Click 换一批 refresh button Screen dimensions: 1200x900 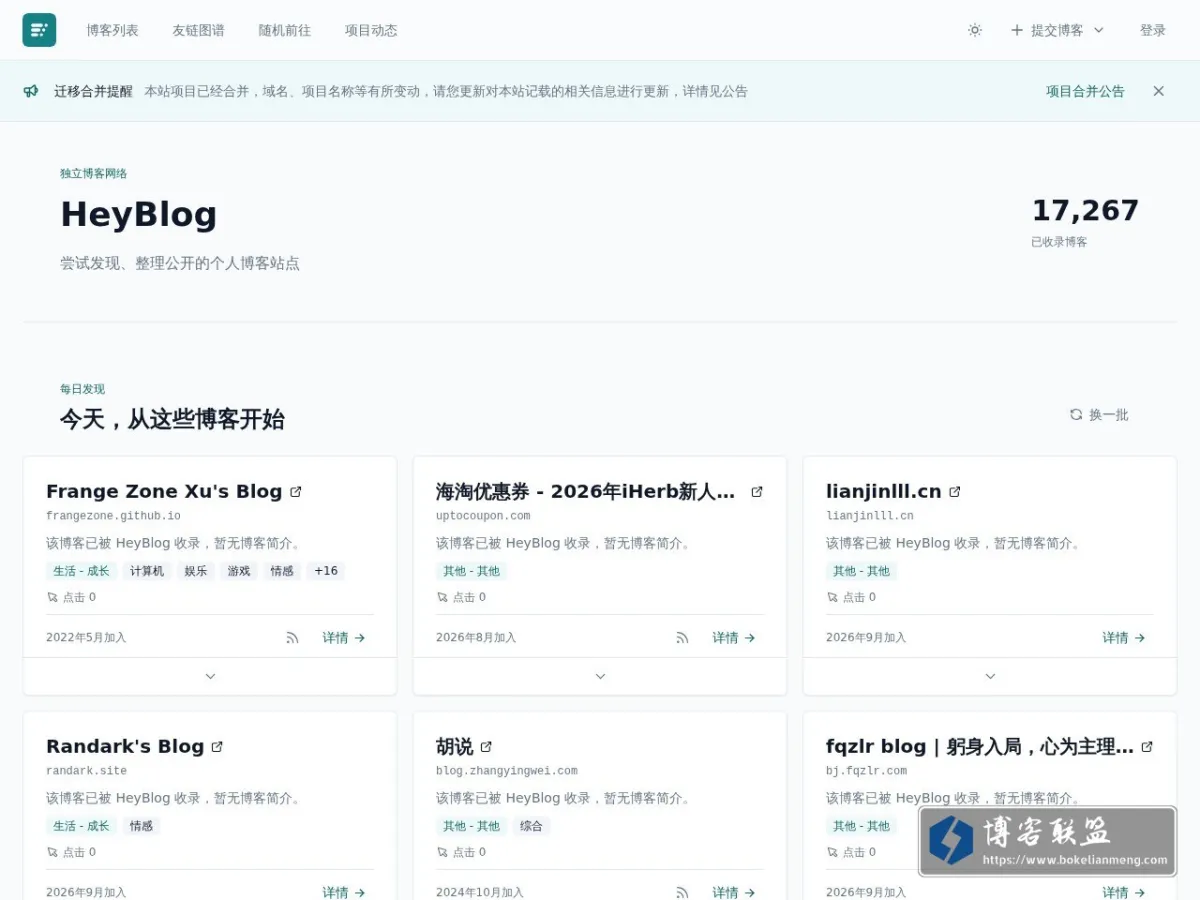(1099, 414)
